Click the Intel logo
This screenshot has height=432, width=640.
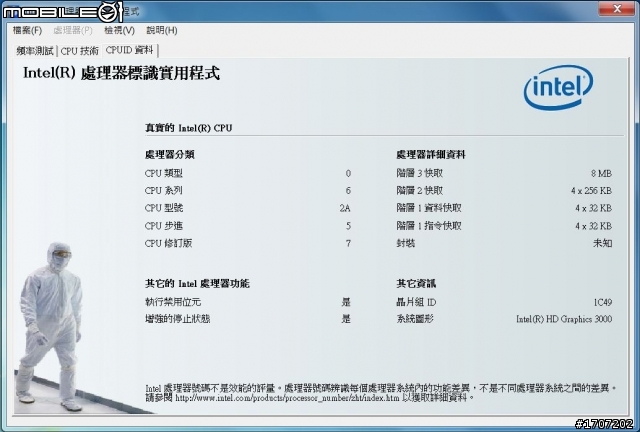tap(558, 87)
